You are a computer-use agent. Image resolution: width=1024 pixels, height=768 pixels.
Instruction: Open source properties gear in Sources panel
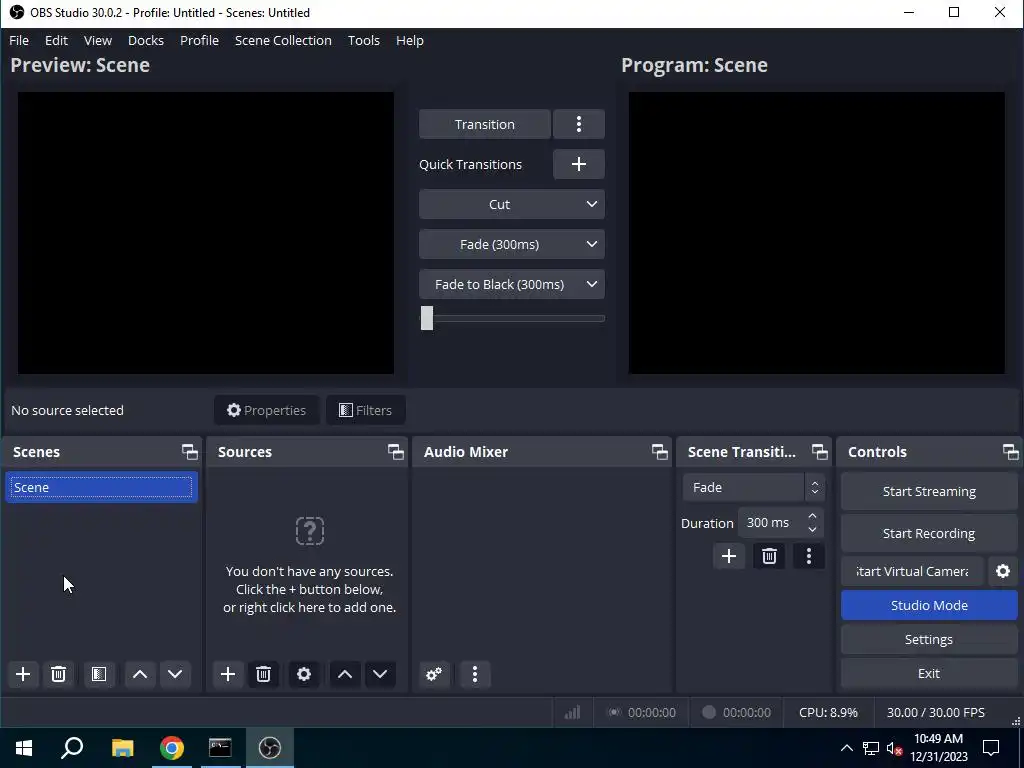tap(304, 674)
